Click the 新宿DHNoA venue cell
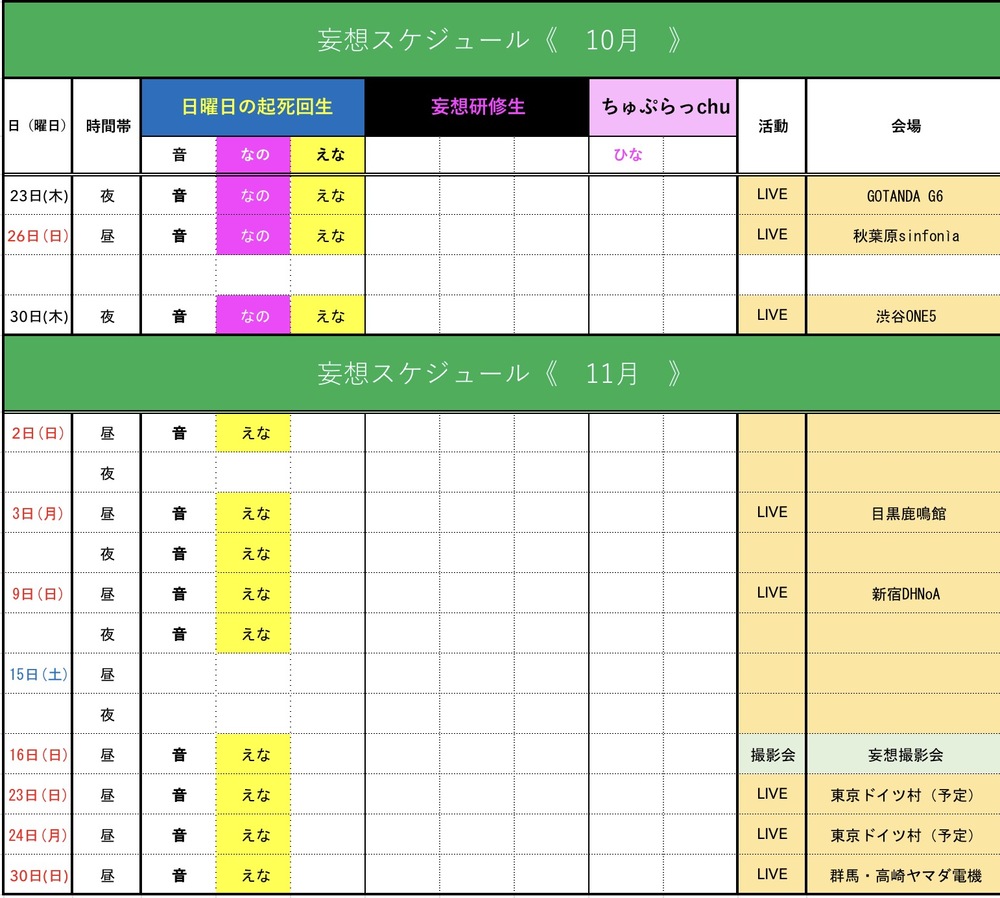The image size is (1000, 898). pyautogui.click(x=905, y=593)
